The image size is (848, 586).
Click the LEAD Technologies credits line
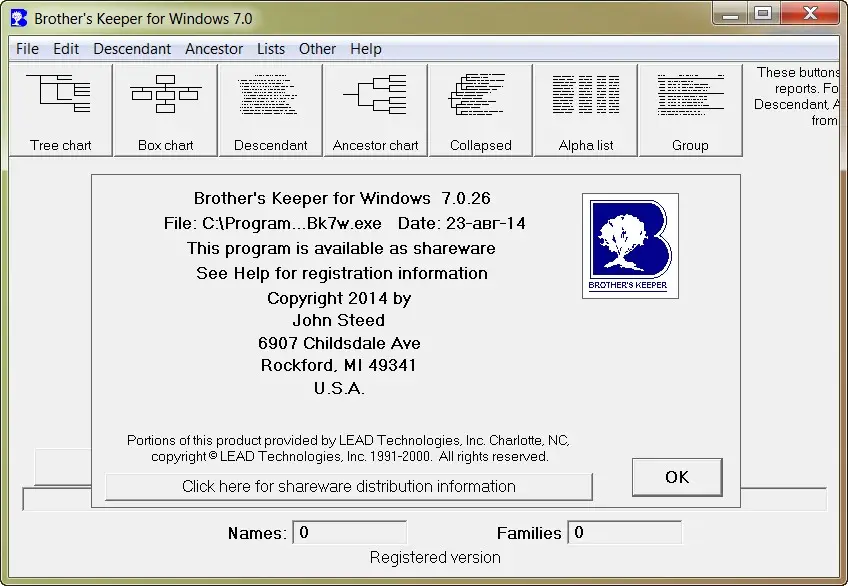pyautogui.click(x=349, y=448)
